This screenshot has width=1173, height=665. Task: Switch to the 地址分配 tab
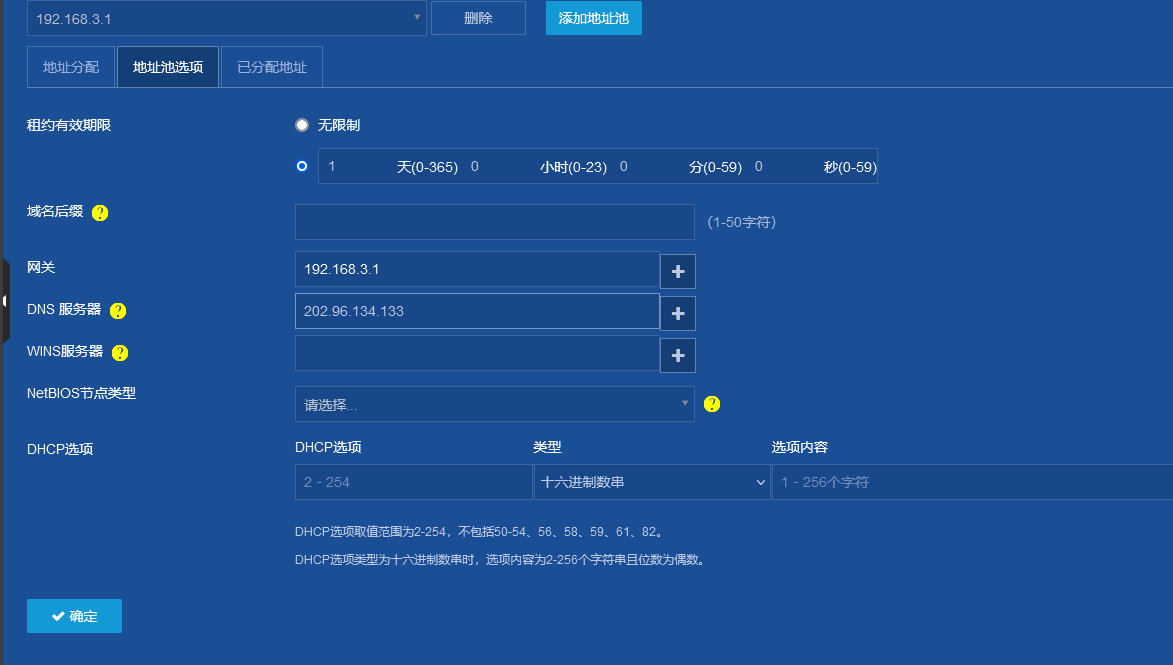coord(71,67)
